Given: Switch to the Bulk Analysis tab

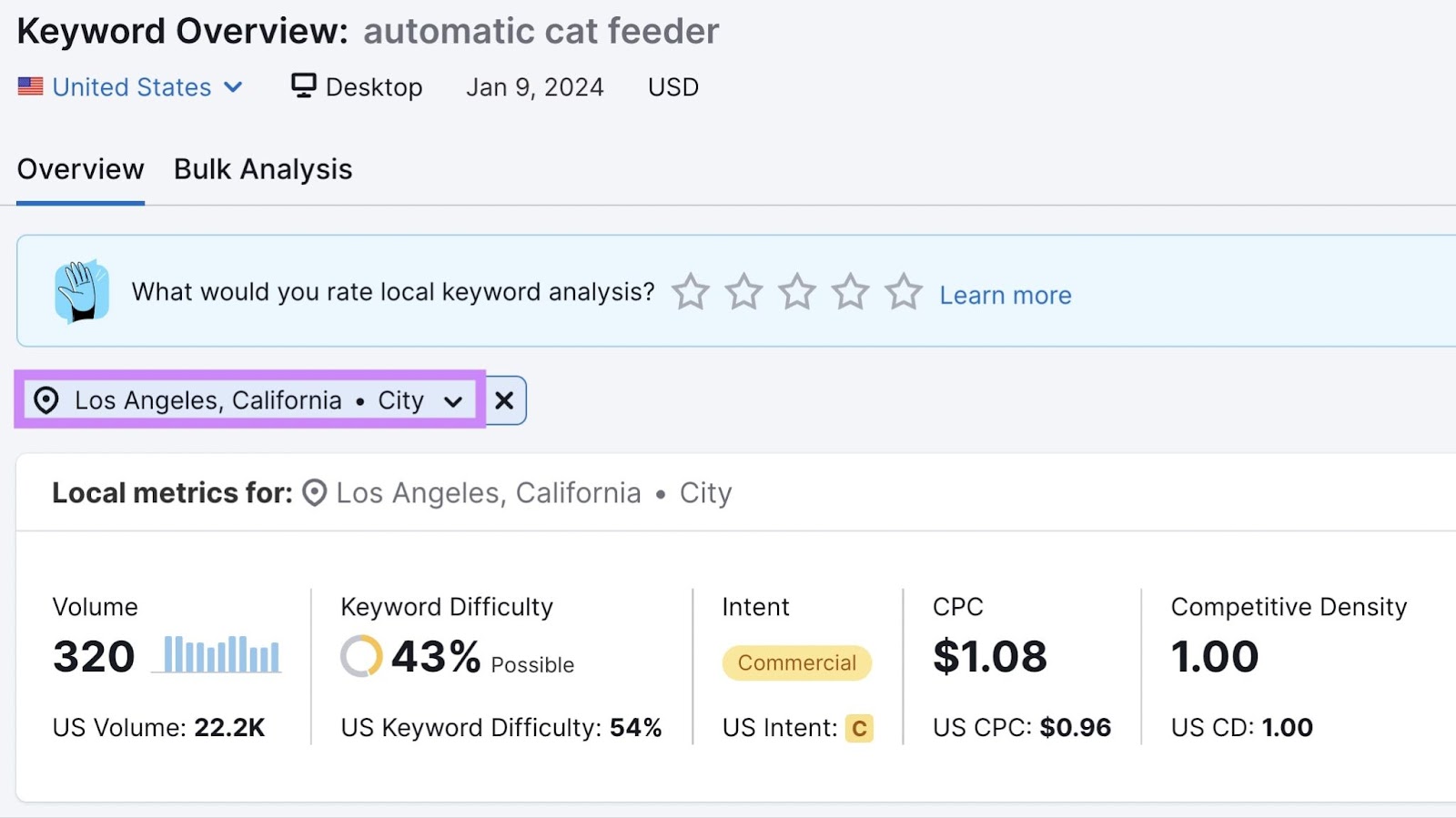Looking at the screenshot, I should point(262,168).
